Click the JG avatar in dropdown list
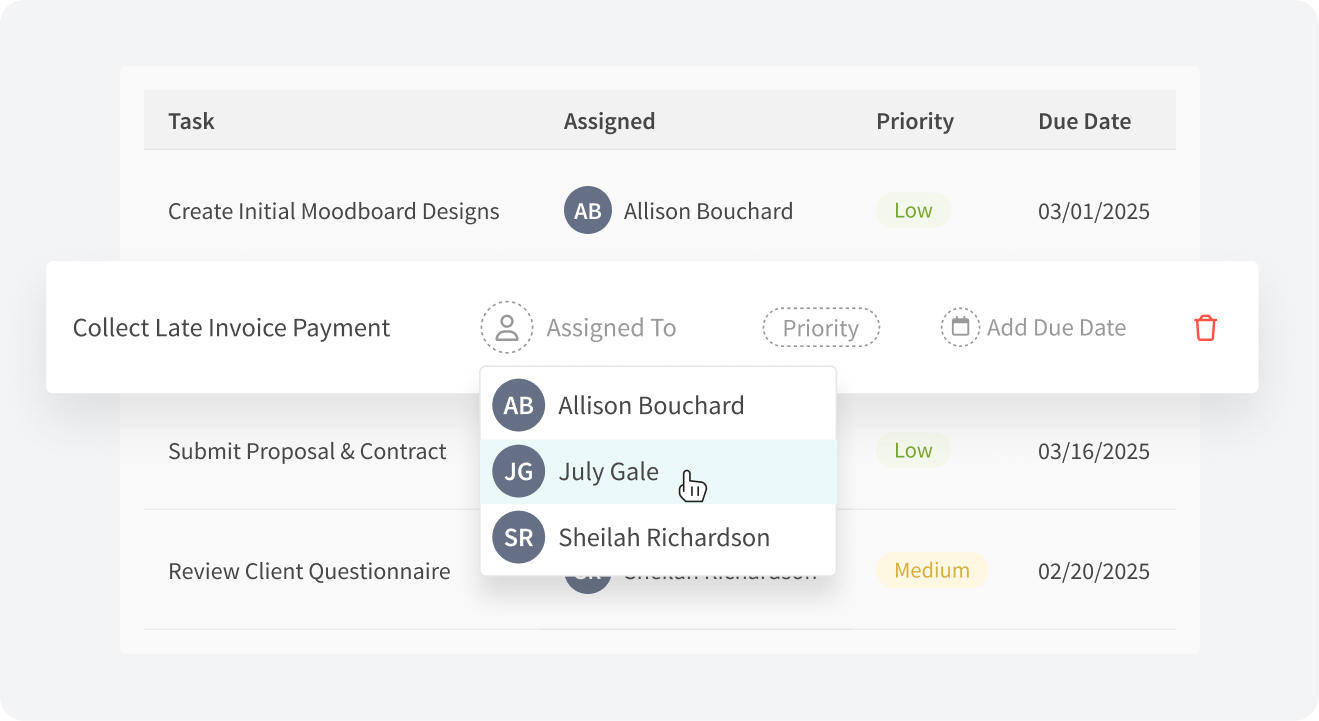This screenshot has width=1319, height=721. 518,471
